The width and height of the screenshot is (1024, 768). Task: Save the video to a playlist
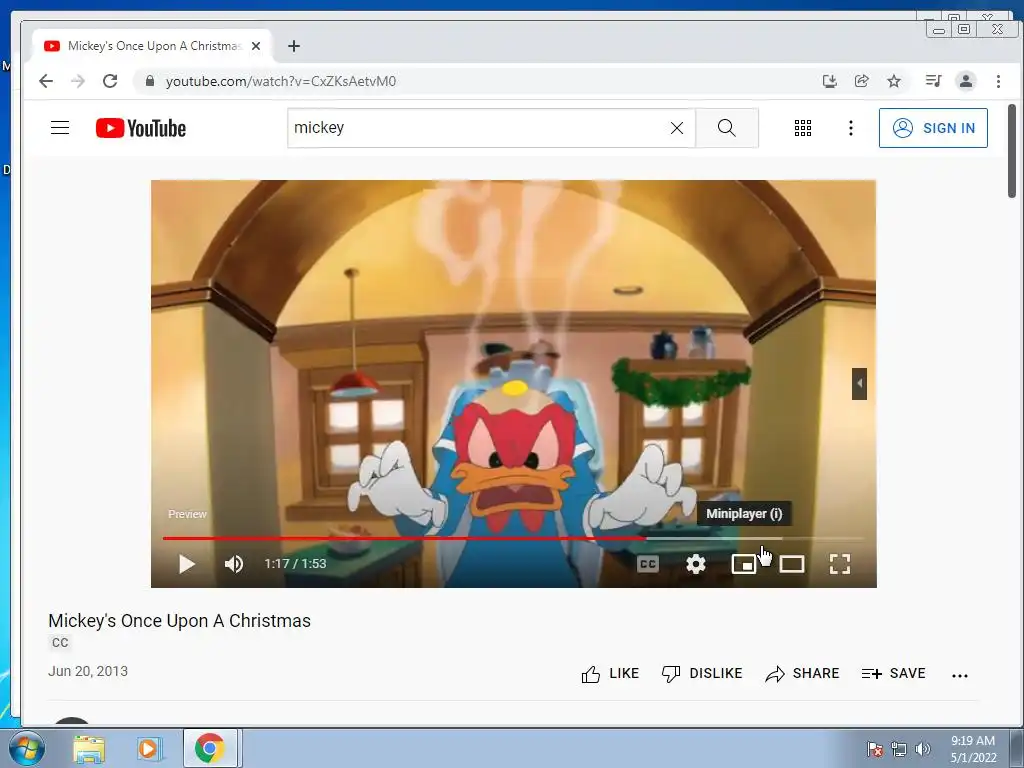(893, 673)
